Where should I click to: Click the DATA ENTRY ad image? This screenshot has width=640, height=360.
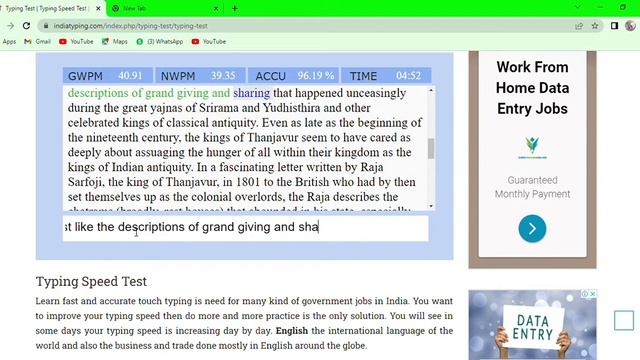(532, 325)
